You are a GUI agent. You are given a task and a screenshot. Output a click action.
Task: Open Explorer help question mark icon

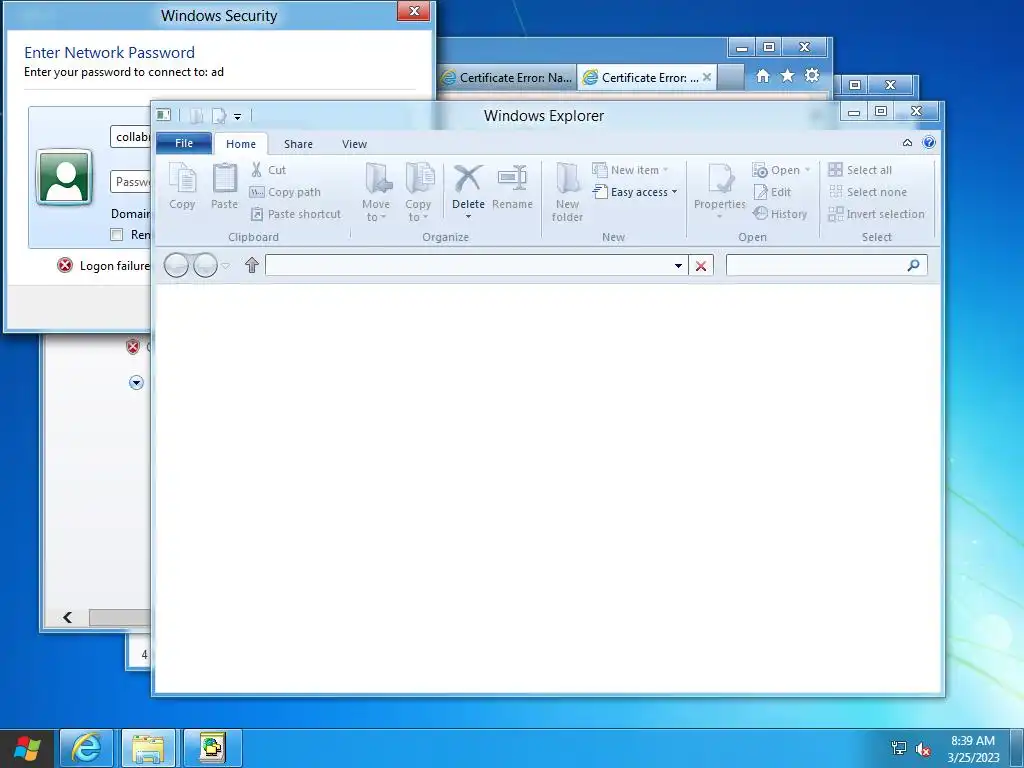929,142
